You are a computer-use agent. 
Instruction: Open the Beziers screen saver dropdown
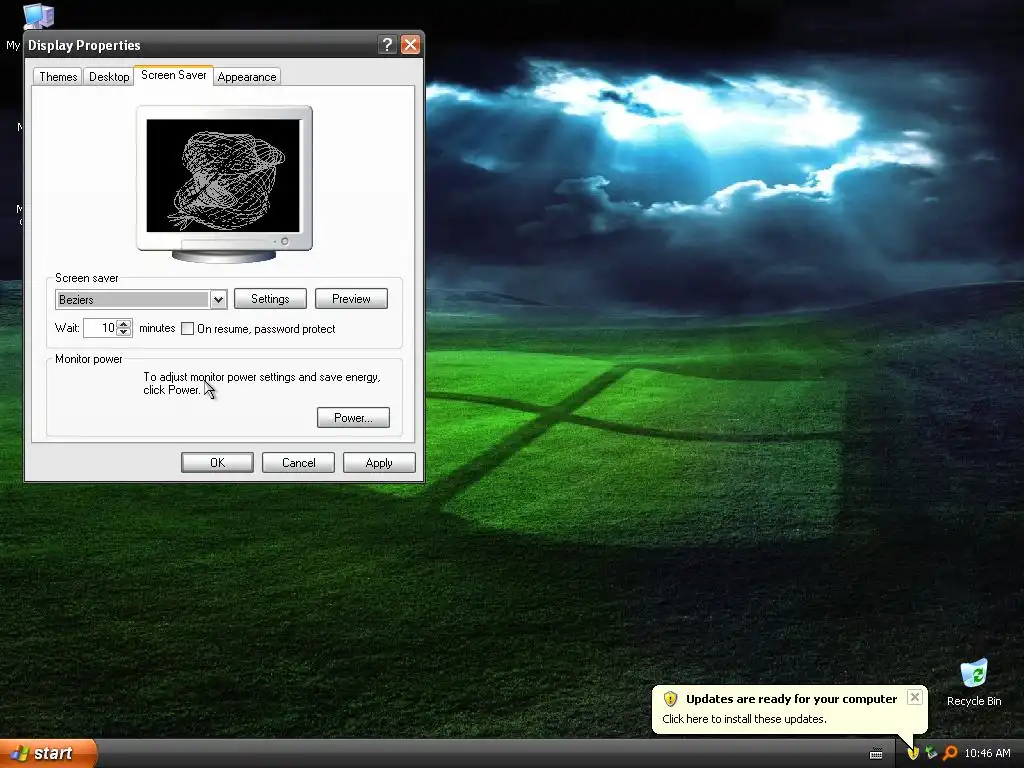(x=218, y=300)
